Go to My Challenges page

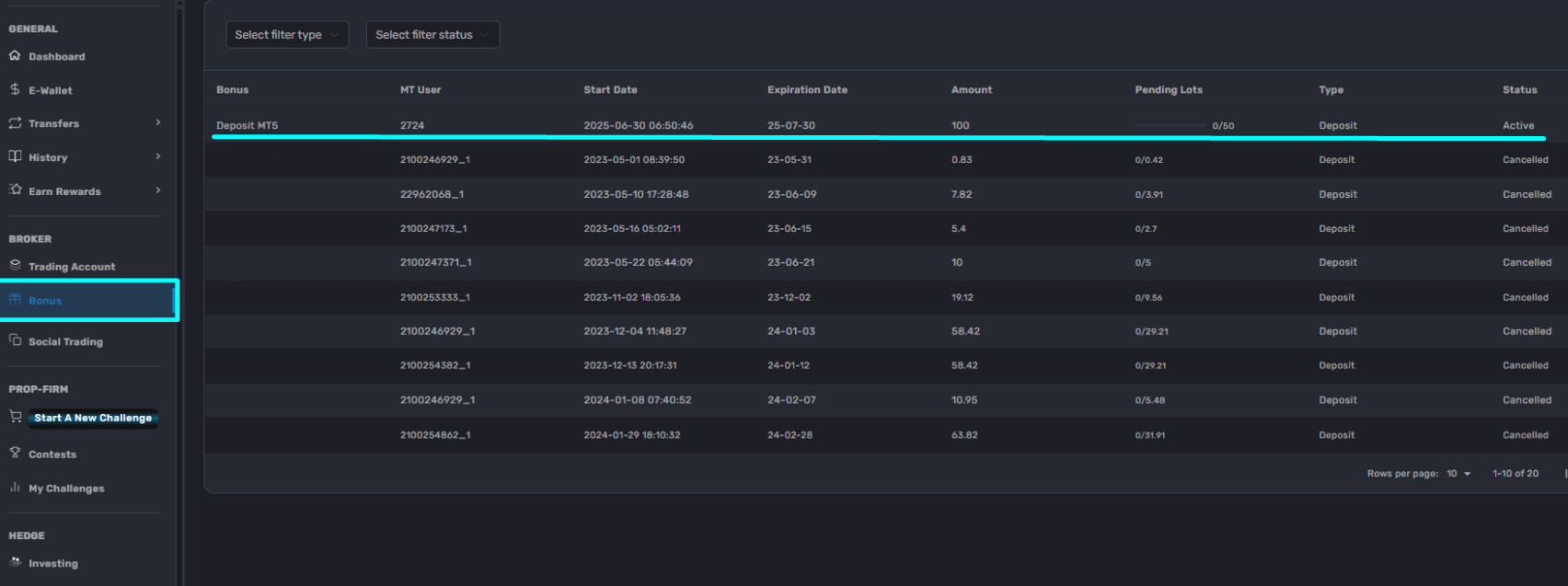point(66,488)
